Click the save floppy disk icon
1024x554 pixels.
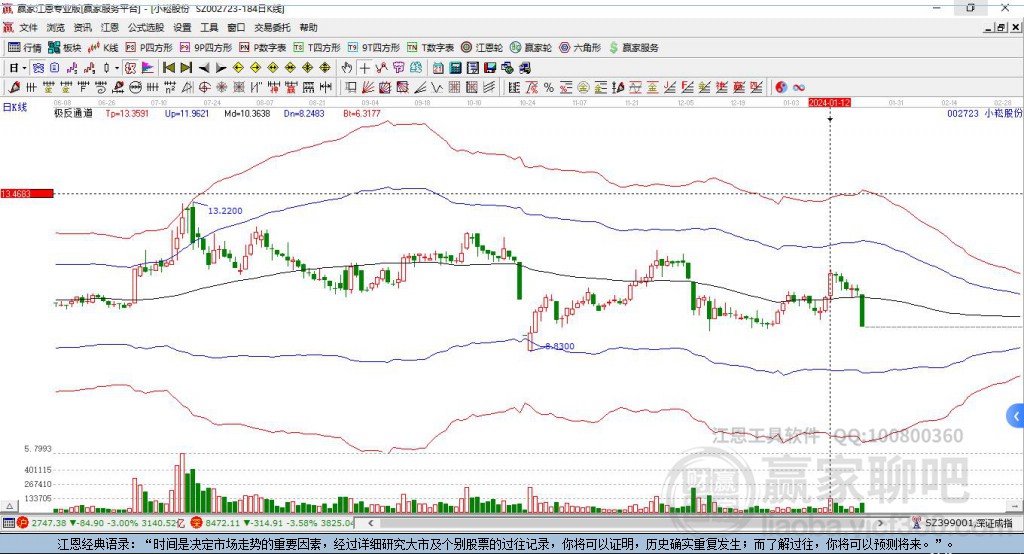click(490, 68)
